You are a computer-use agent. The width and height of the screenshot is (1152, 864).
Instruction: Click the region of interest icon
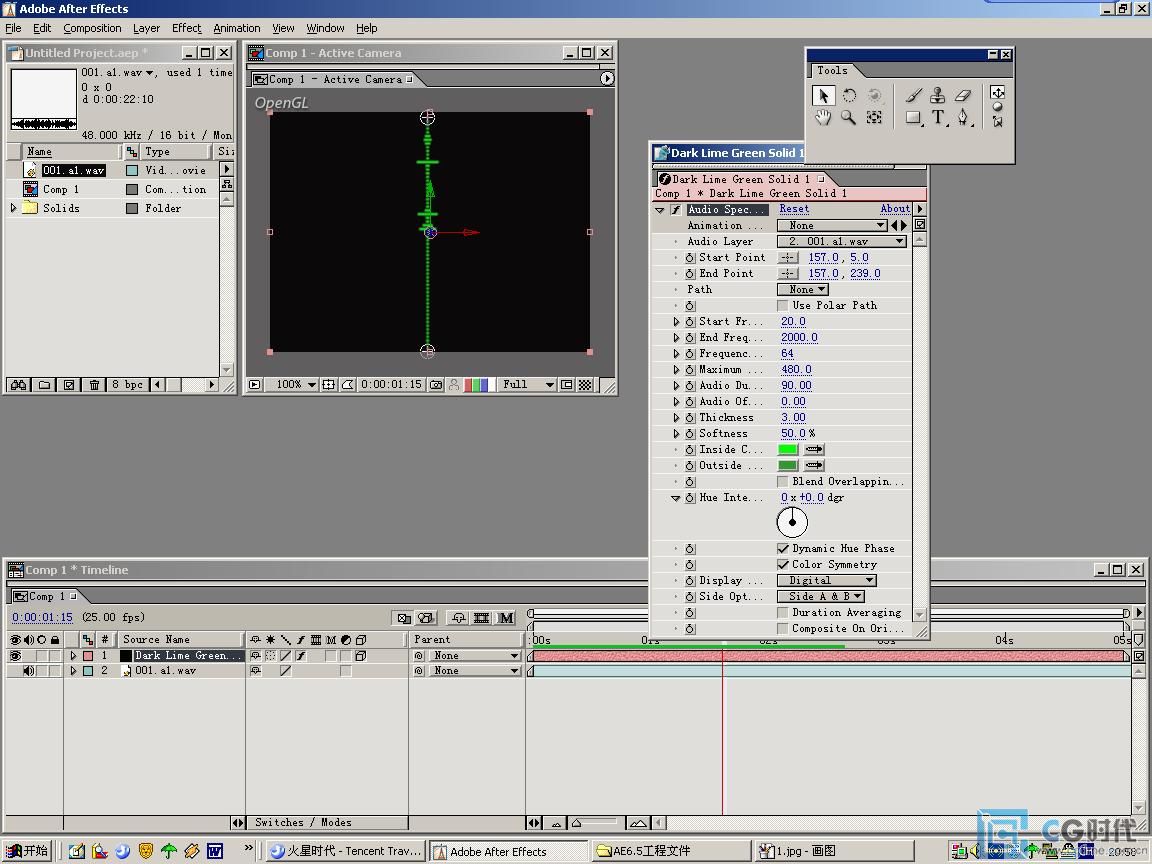click(566, 384)
